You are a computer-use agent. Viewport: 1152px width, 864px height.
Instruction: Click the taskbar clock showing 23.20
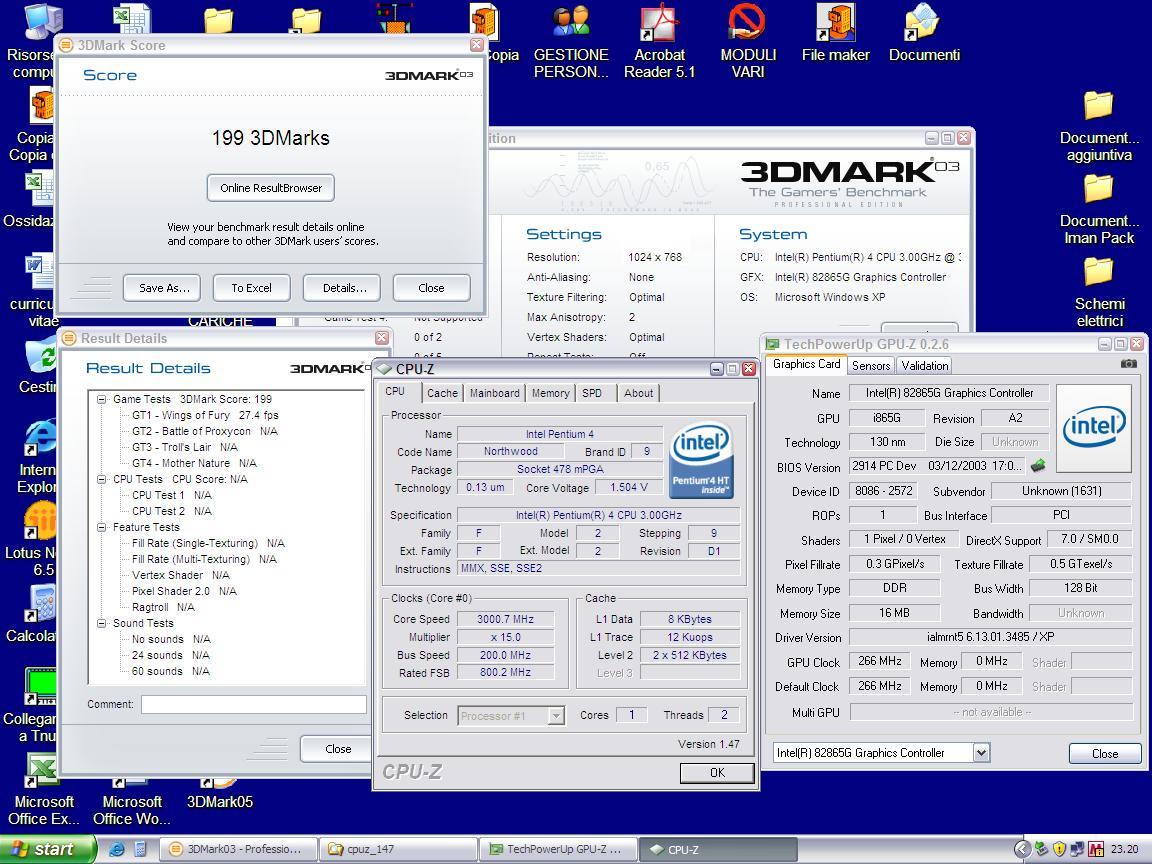1124,849
